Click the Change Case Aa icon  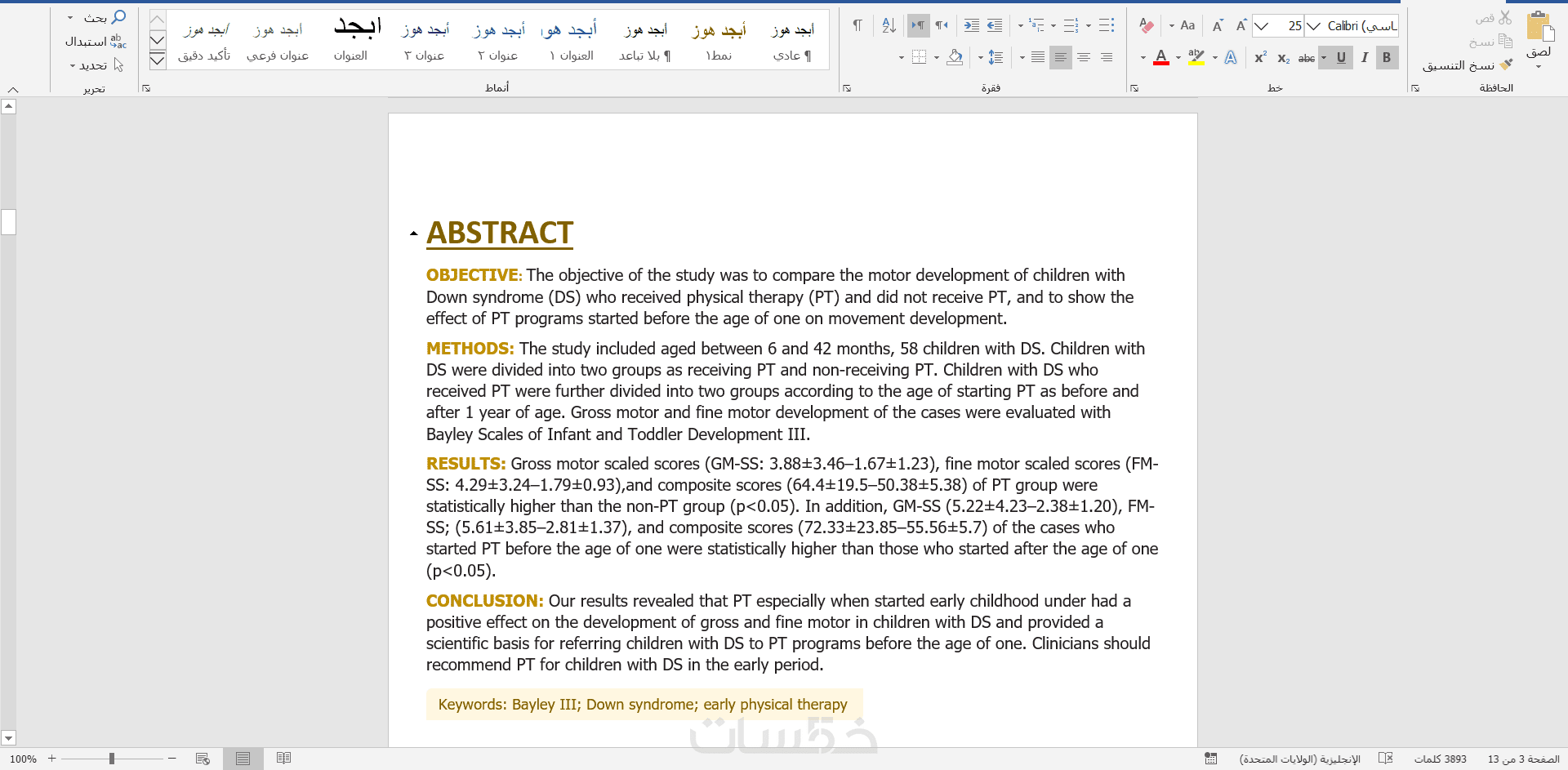[1187, 25]
